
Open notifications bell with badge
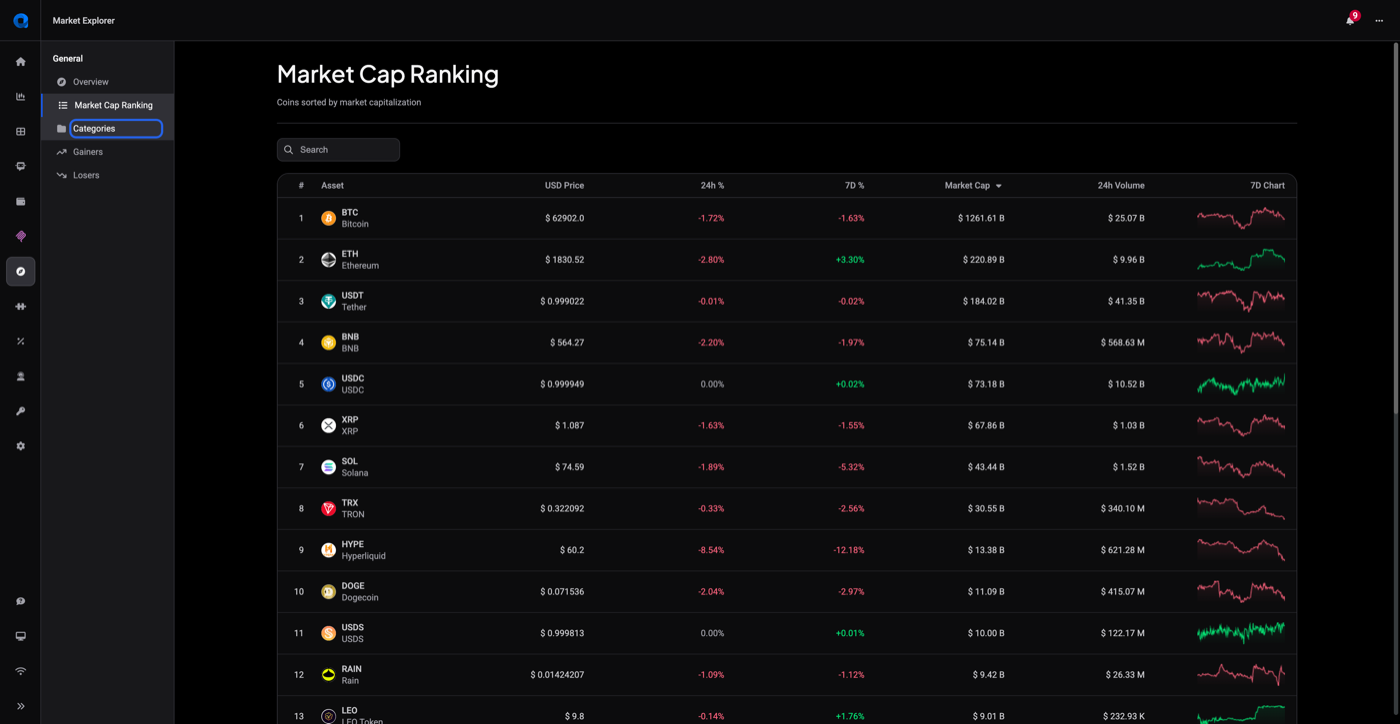(1350, 20)
